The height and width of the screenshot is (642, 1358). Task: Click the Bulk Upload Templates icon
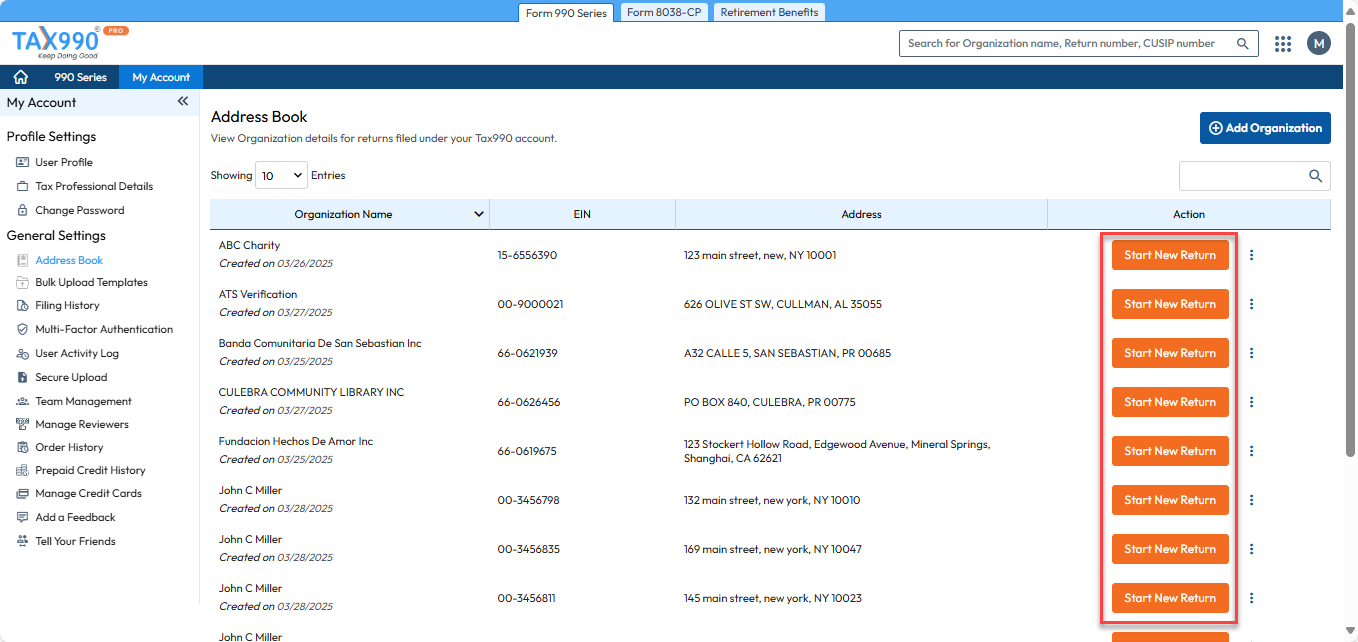[22, 282]
